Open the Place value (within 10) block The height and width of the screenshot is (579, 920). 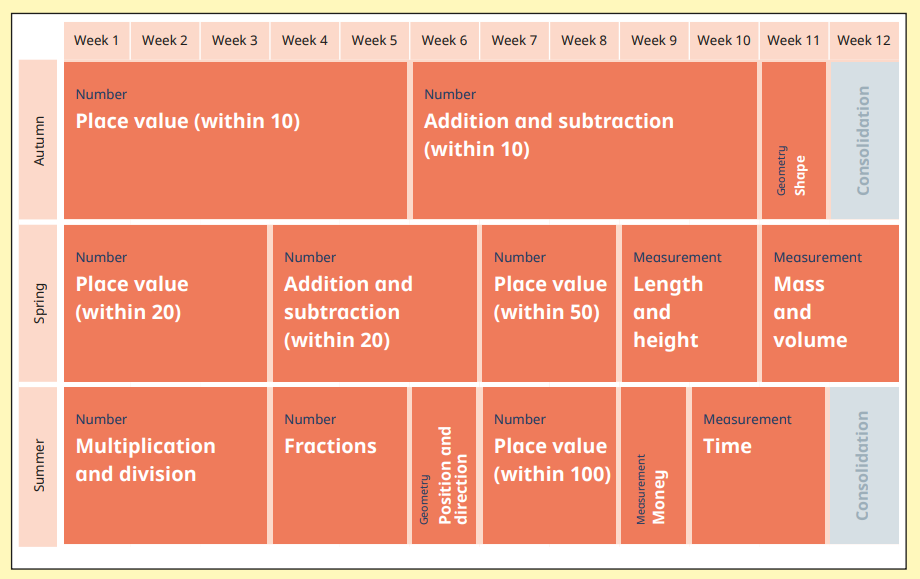point(235,140)
